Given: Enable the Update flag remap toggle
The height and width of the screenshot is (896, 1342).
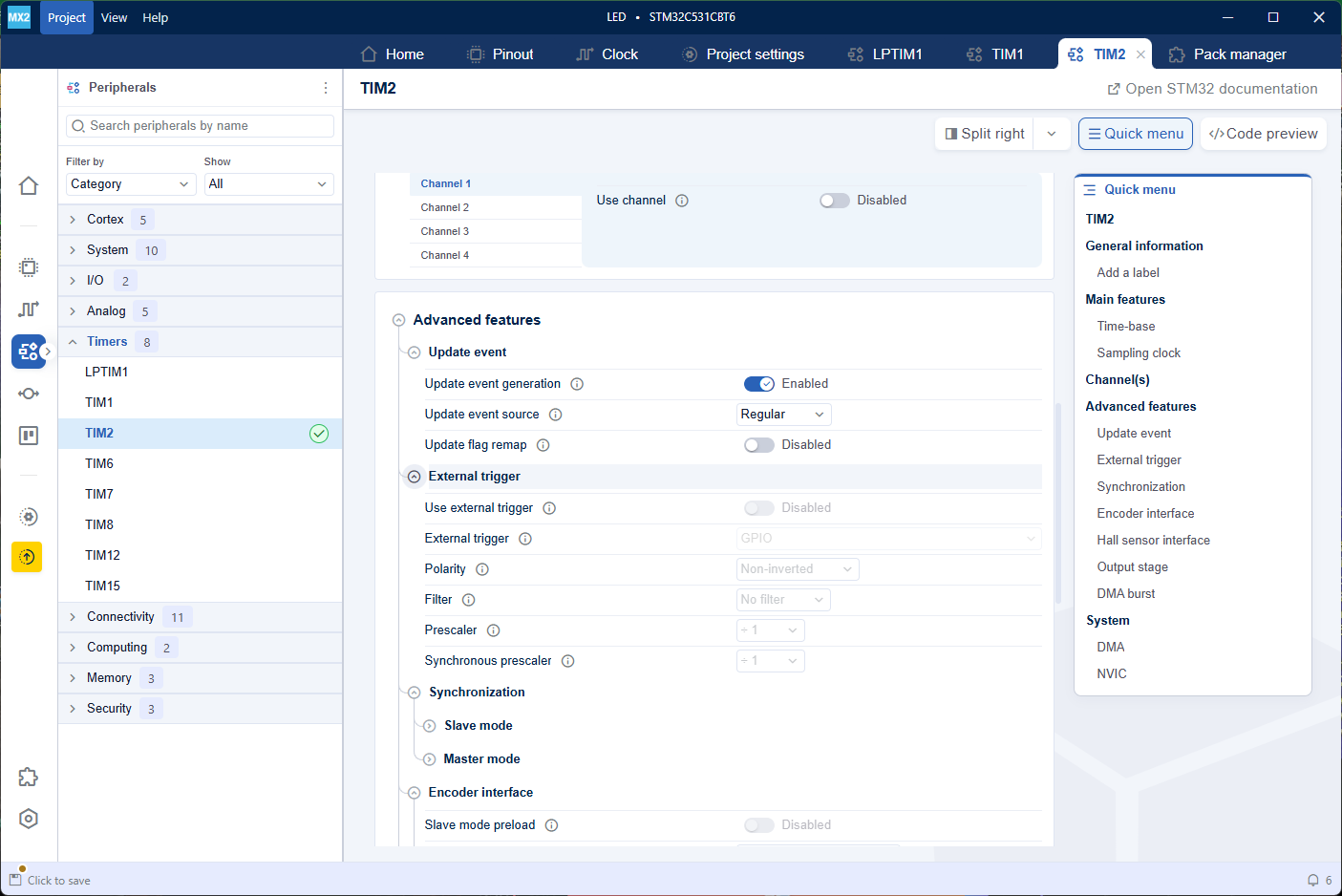Looking at the screenshot, I should [x=759, y=445].
